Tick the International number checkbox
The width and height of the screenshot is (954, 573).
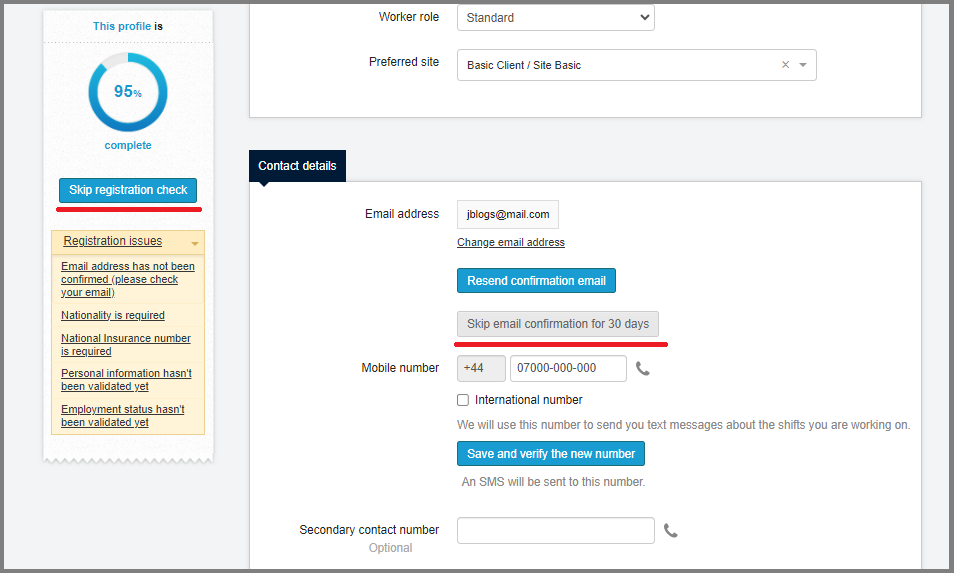(x=463, y=400)
